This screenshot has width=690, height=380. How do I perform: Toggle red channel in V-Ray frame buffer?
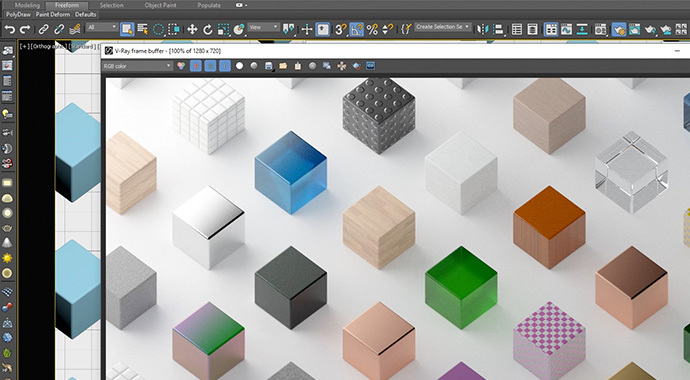click(x=196, y=66)
